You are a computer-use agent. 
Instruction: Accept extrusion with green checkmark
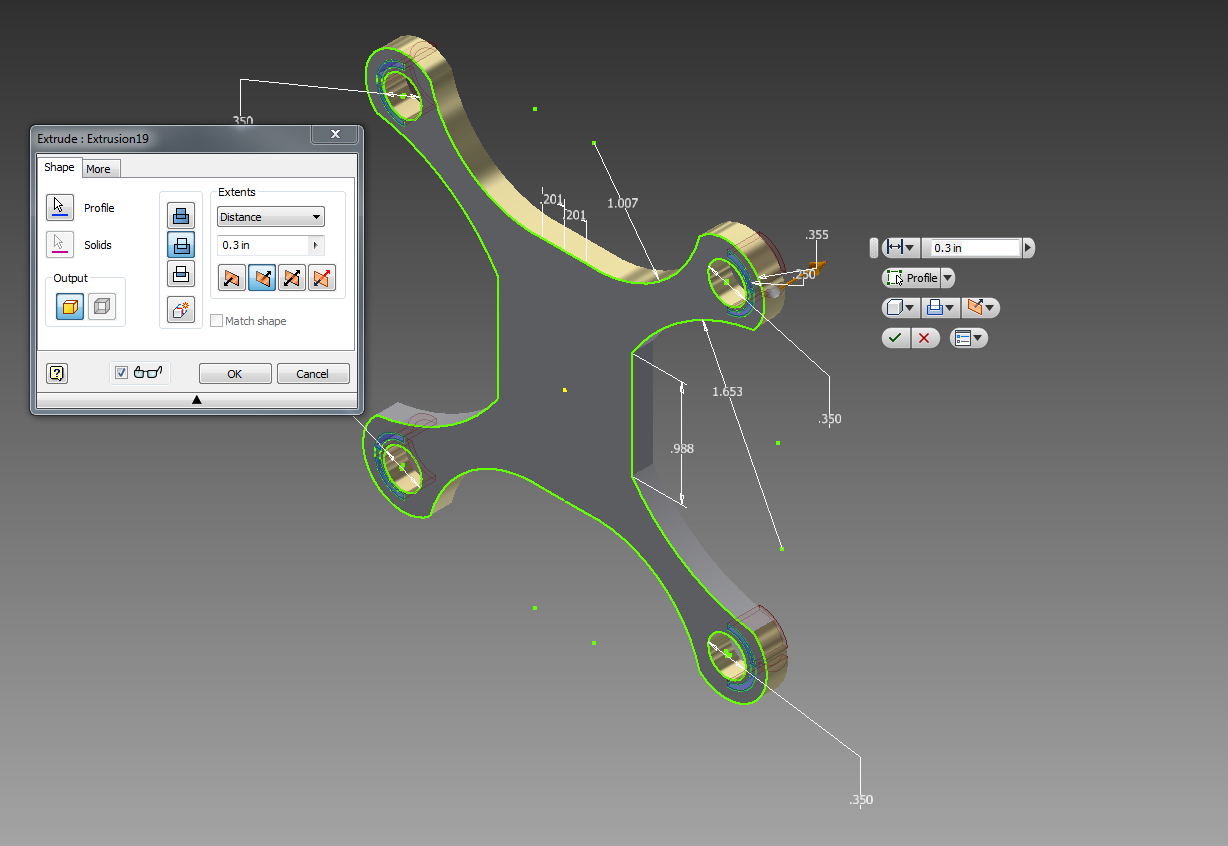pyautogui.click(x=895, y=338)
